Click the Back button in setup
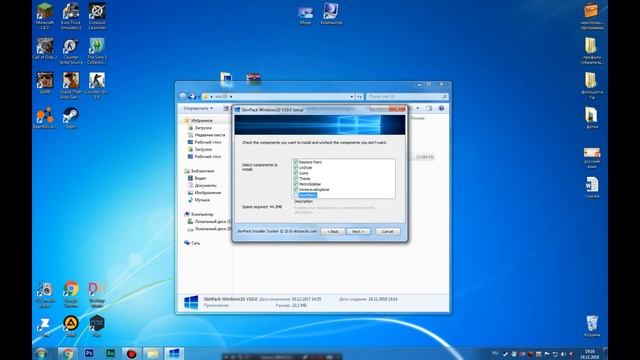The image size is (640, 360). point(333,231)
